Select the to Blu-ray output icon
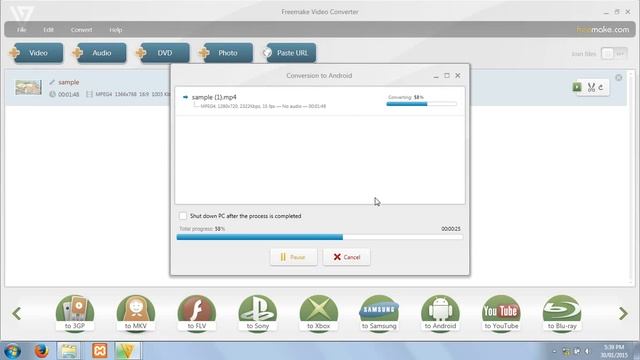 [x=562, y=313]
